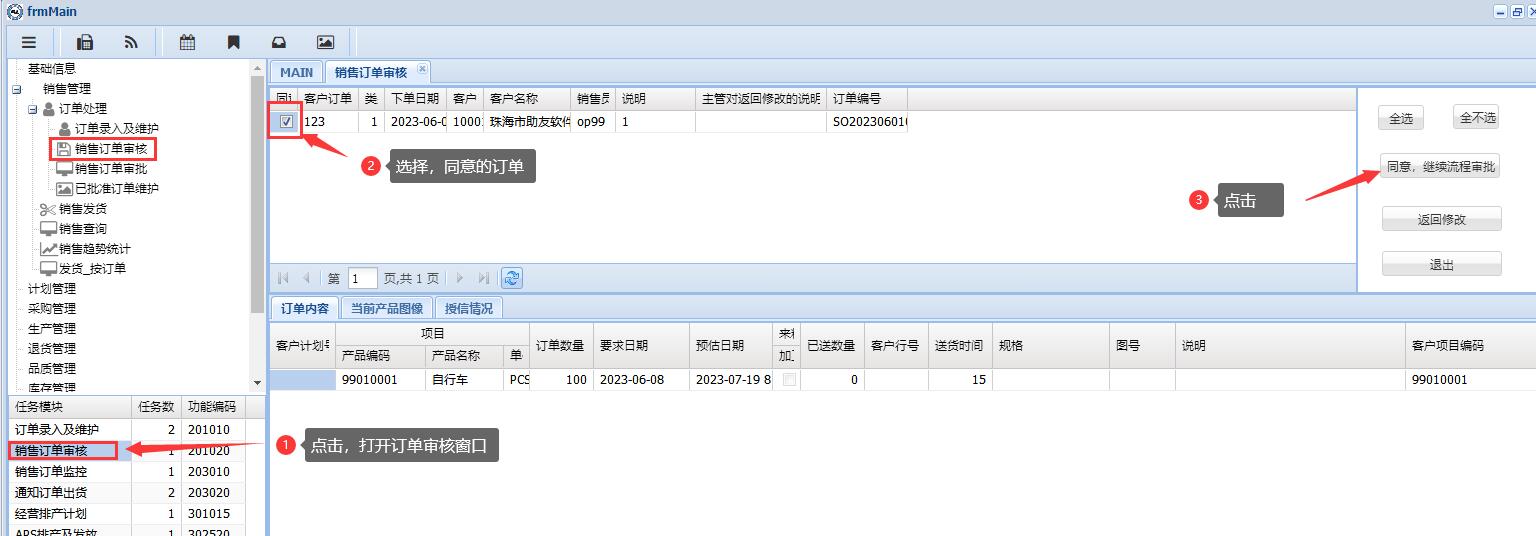Click chart icon beside 销售趋势统计
The image size is (1536, 536).
click(x=48, y=249)
